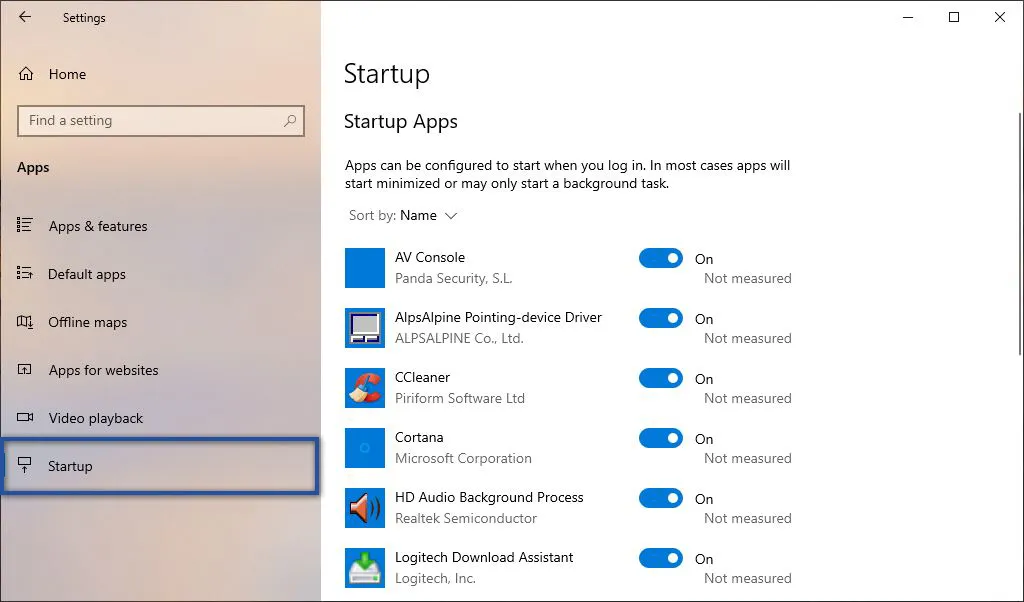Return to Settings Home
The width and height of the screenshot is (1024, 602).
(67, 74)
